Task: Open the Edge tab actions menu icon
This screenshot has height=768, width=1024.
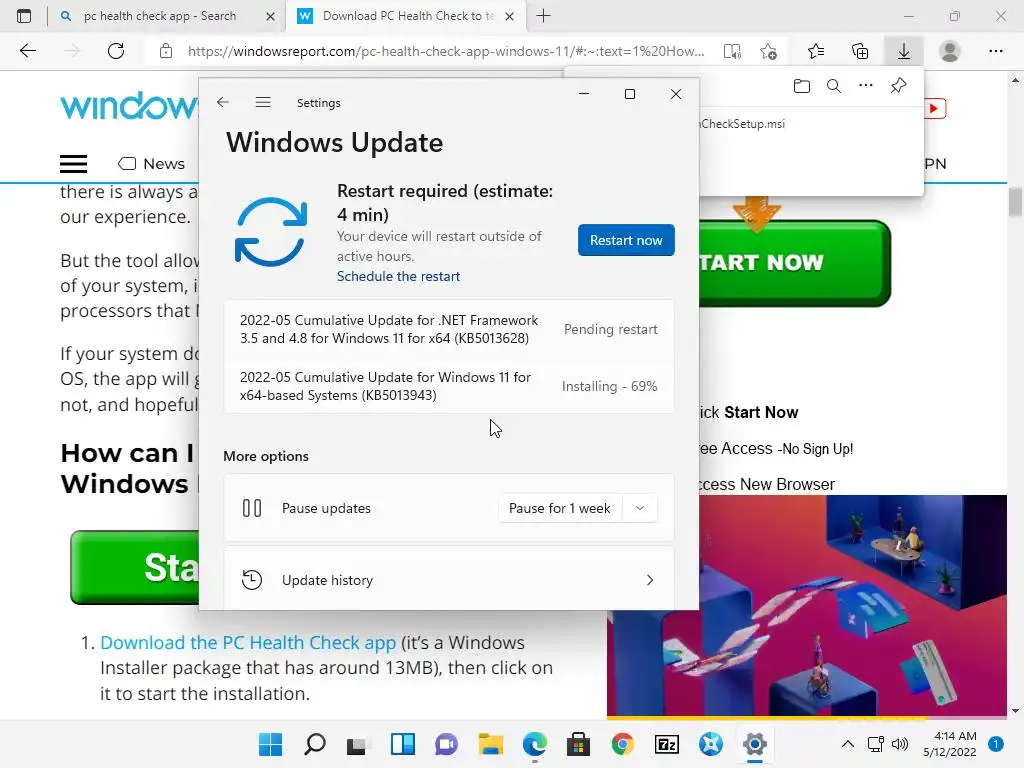Action: [x=24, y=16]
